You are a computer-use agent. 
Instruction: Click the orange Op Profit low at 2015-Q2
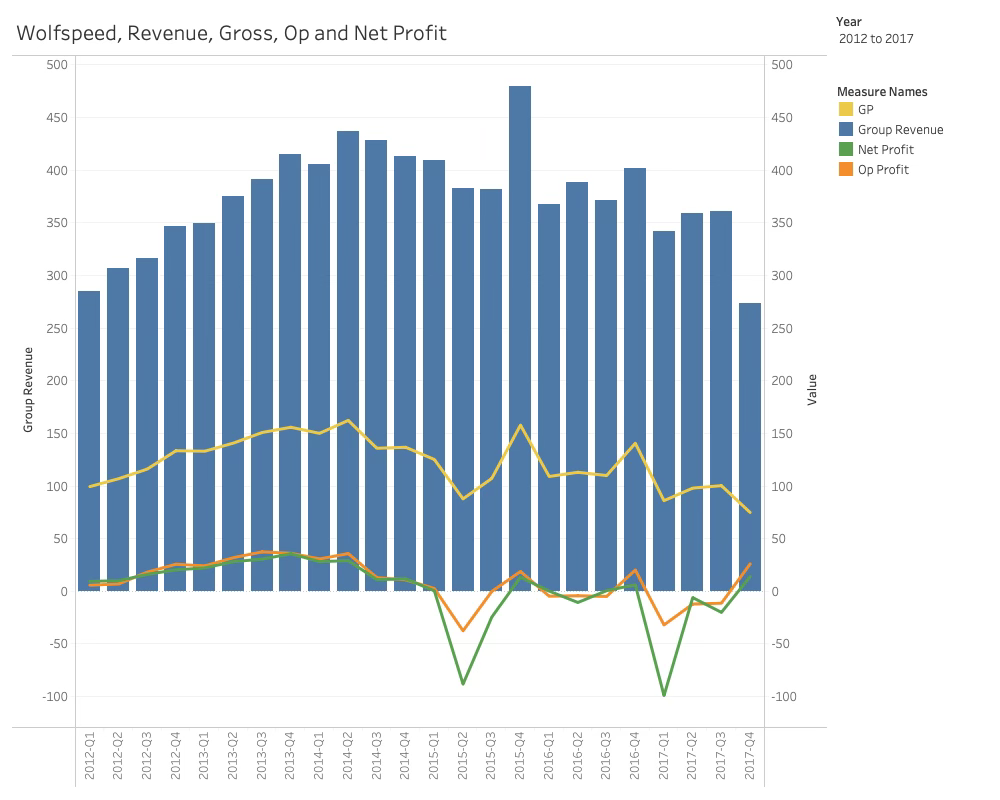pyautogui.click(x=462, y=630)
